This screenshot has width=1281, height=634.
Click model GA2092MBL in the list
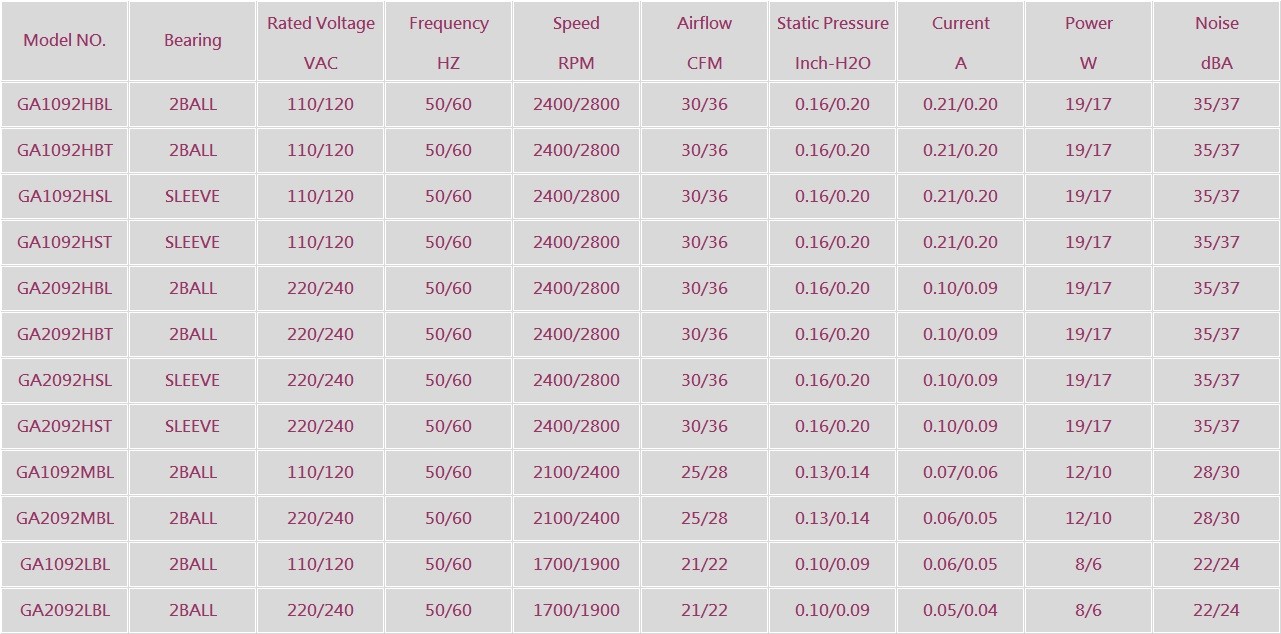65,518
